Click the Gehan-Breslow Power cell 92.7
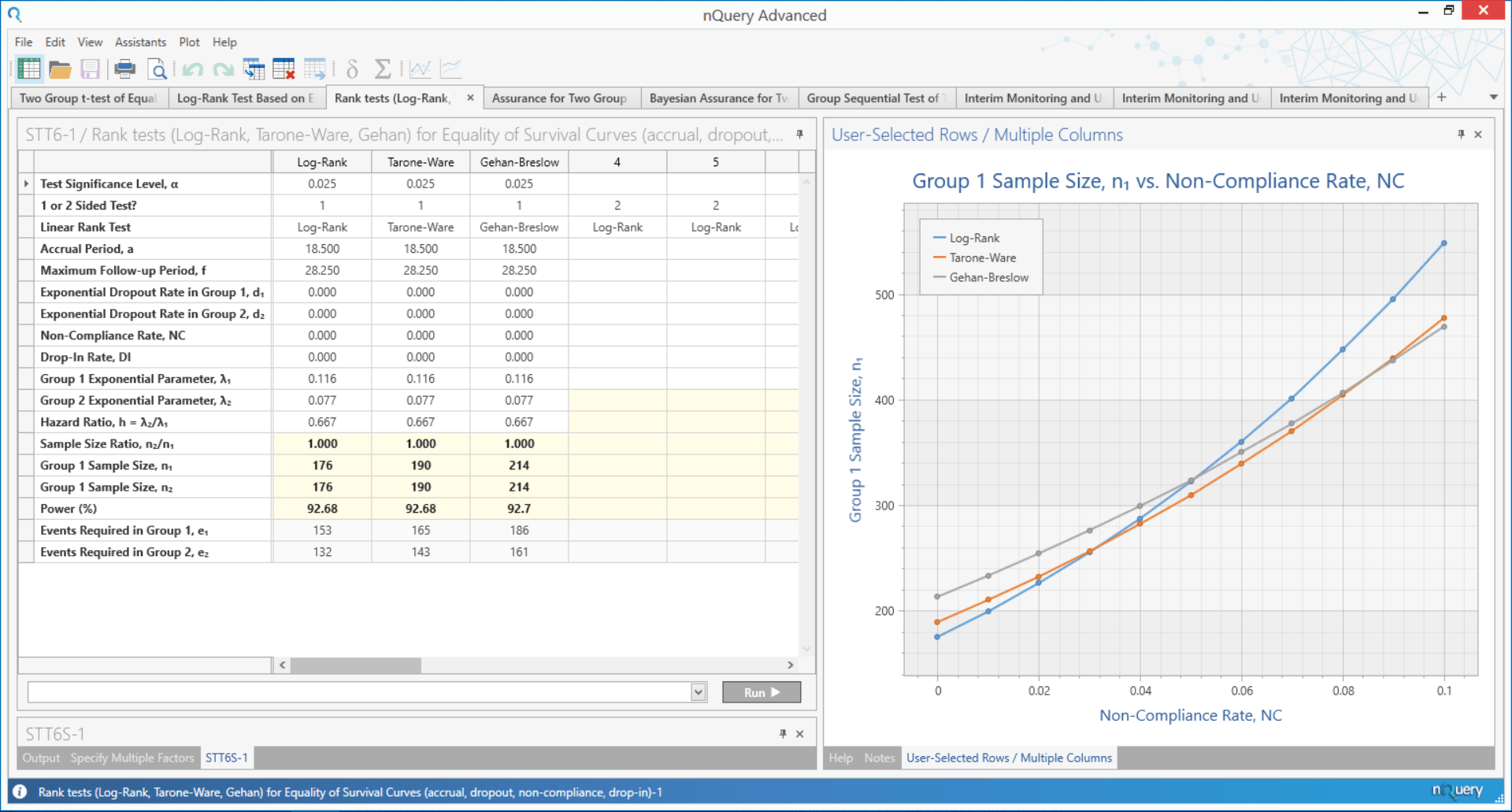 [519, 509]
